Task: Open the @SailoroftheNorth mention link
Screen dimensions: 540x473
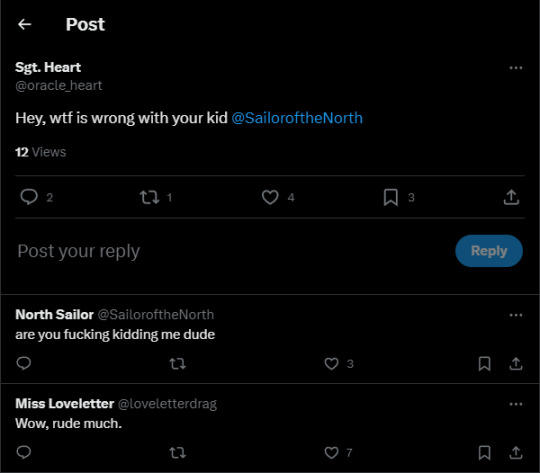Action: [x=297, y=118]
